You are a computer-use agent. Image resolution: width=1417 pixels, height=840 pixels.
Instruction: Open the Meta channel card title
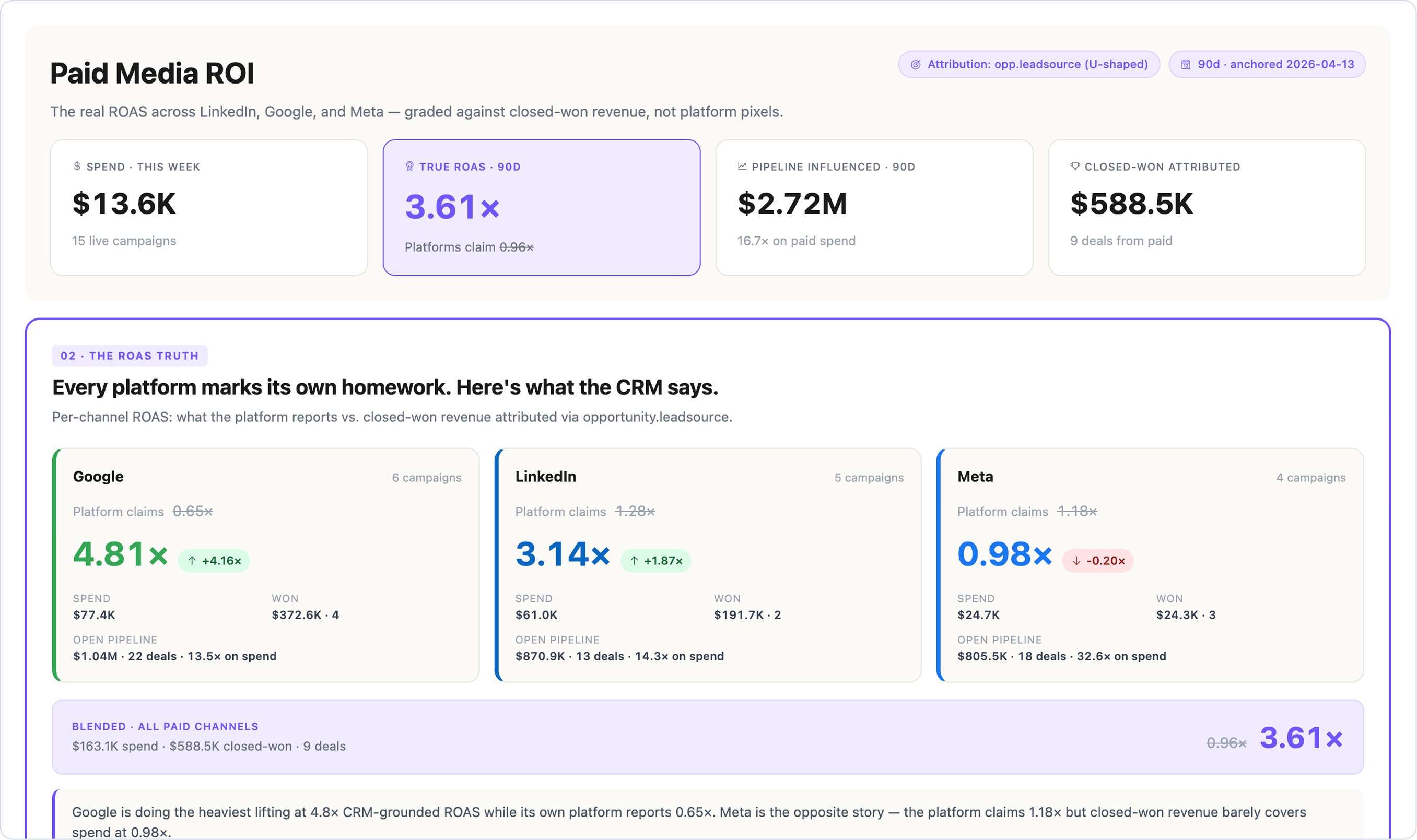[x=975, y=477]
